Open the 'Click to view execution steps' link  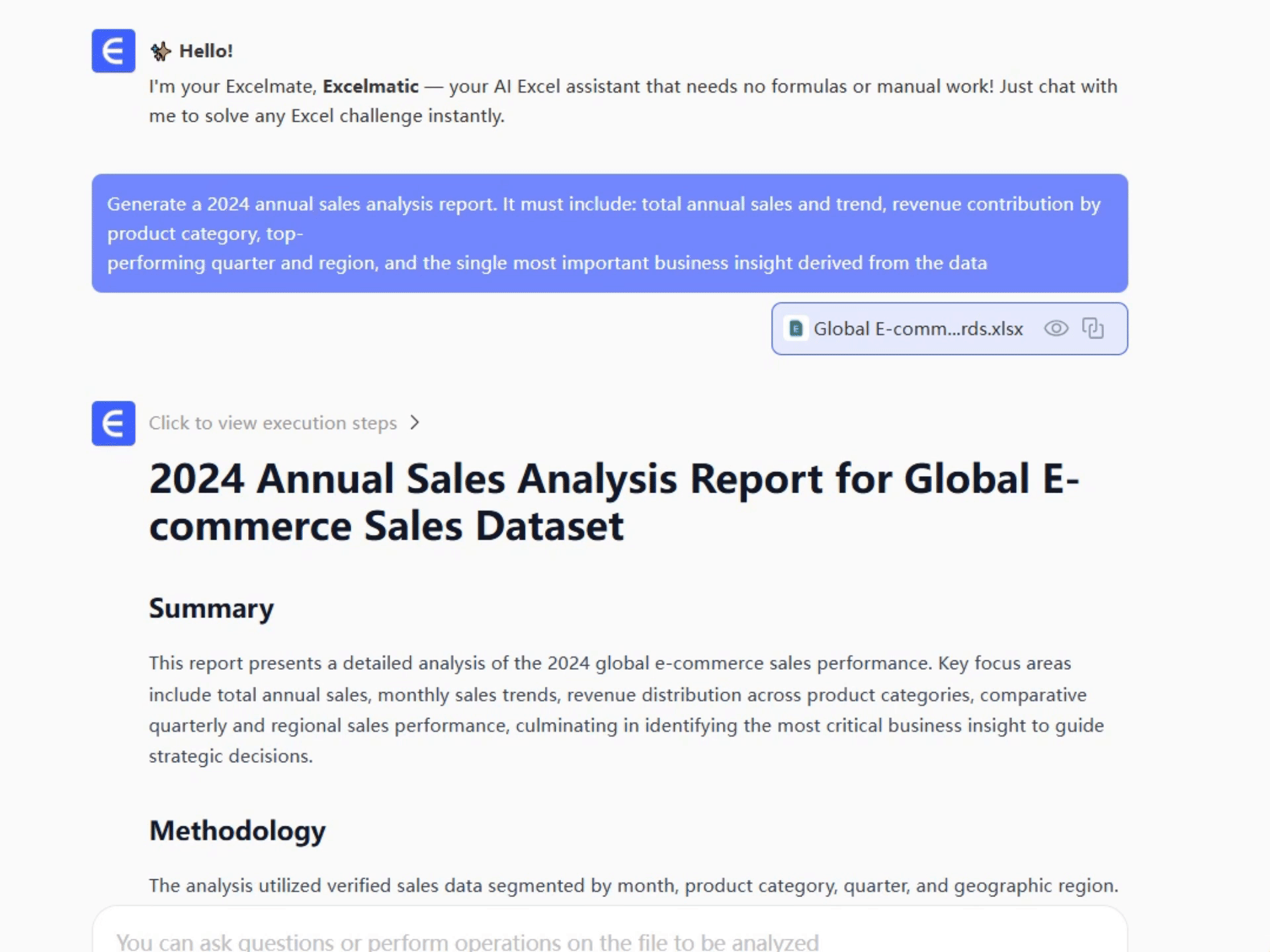click(x=273, y=423)
